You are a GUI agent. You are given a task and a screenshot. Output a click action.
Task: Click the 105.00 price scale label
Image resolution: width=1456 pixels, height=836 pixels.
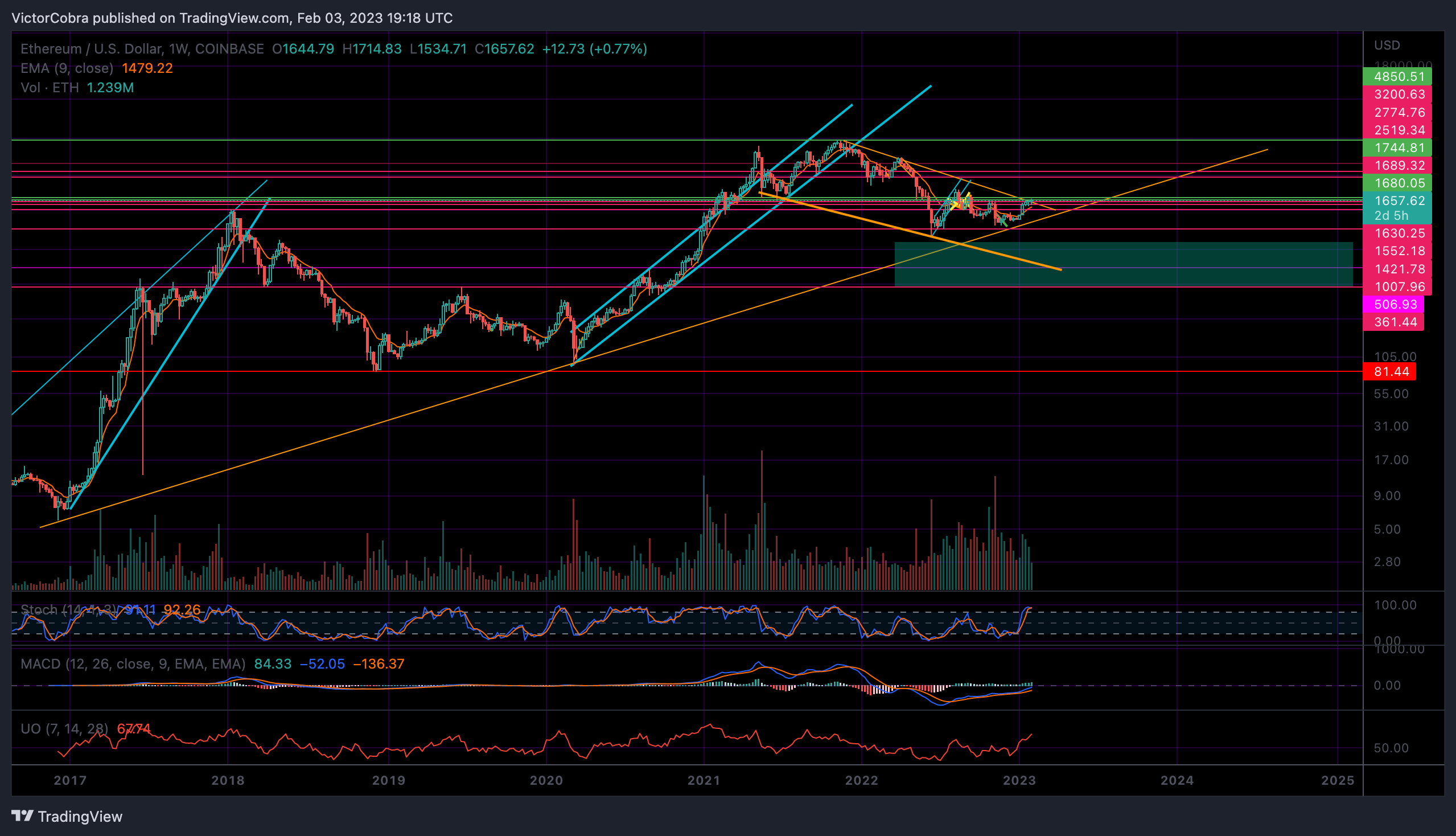pos(1395,356)
